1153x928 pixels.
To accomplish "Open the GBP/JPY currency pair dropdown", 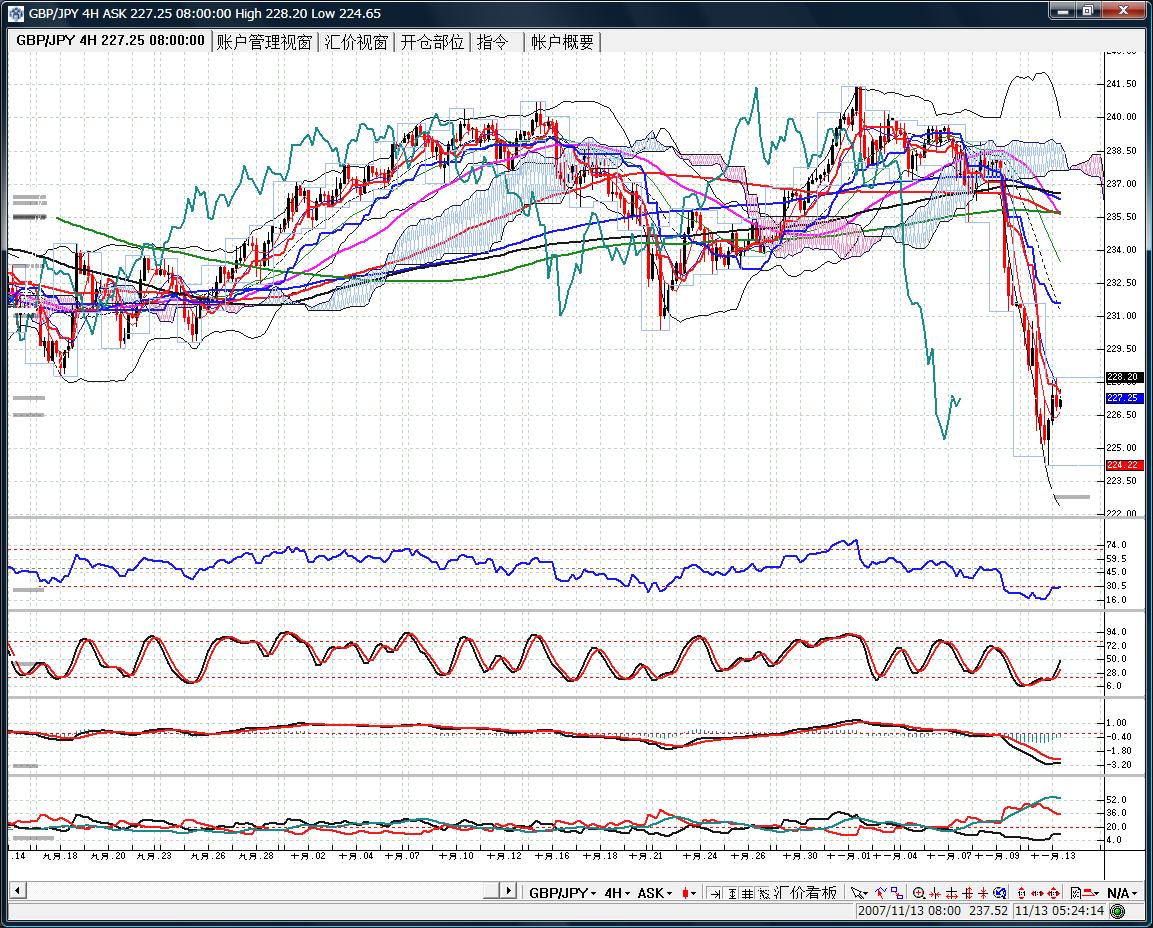I will pyautogui.click(x=563, y=893).
